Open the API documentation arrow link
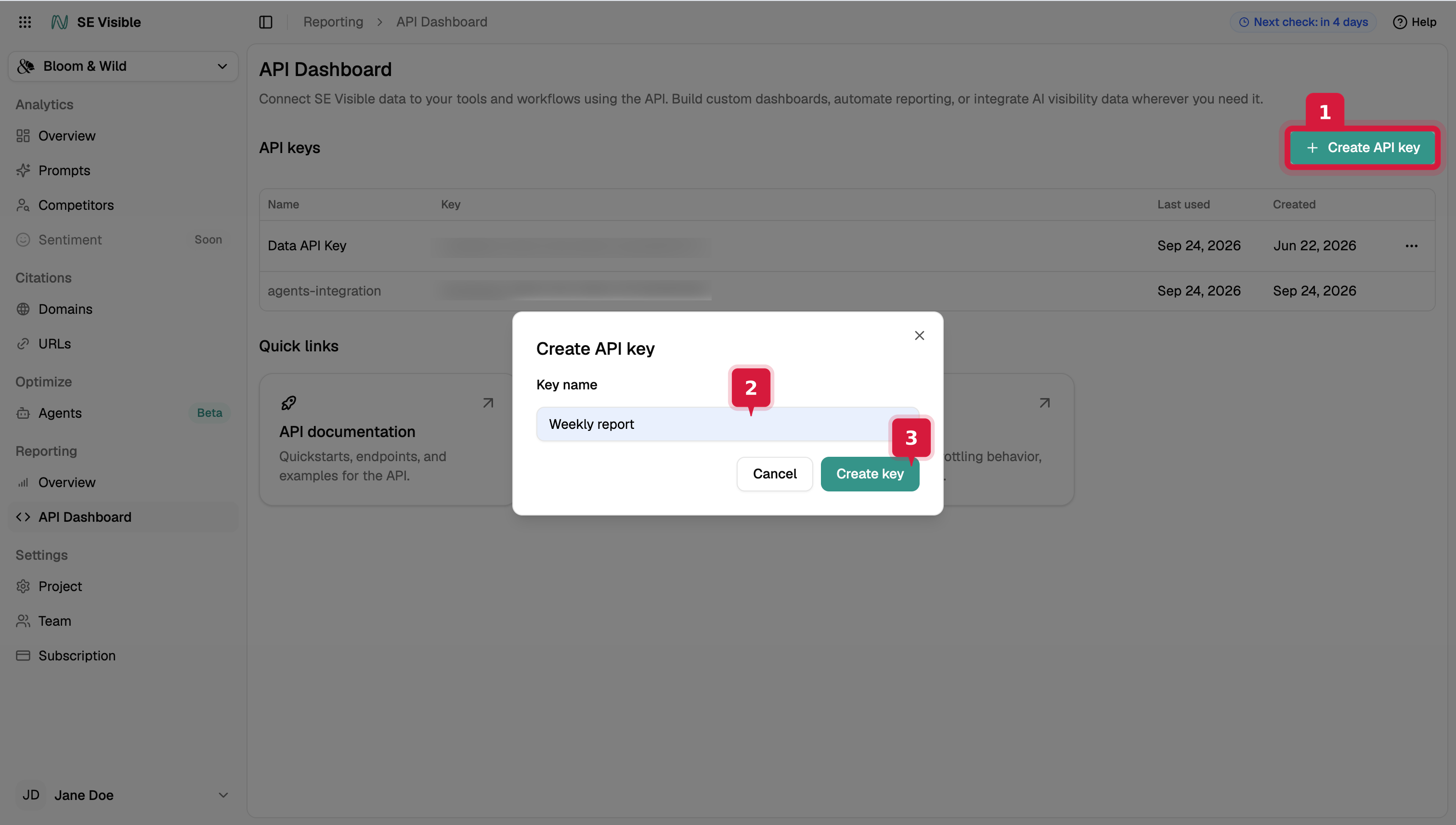1456x825 pixels. point(488,403)
